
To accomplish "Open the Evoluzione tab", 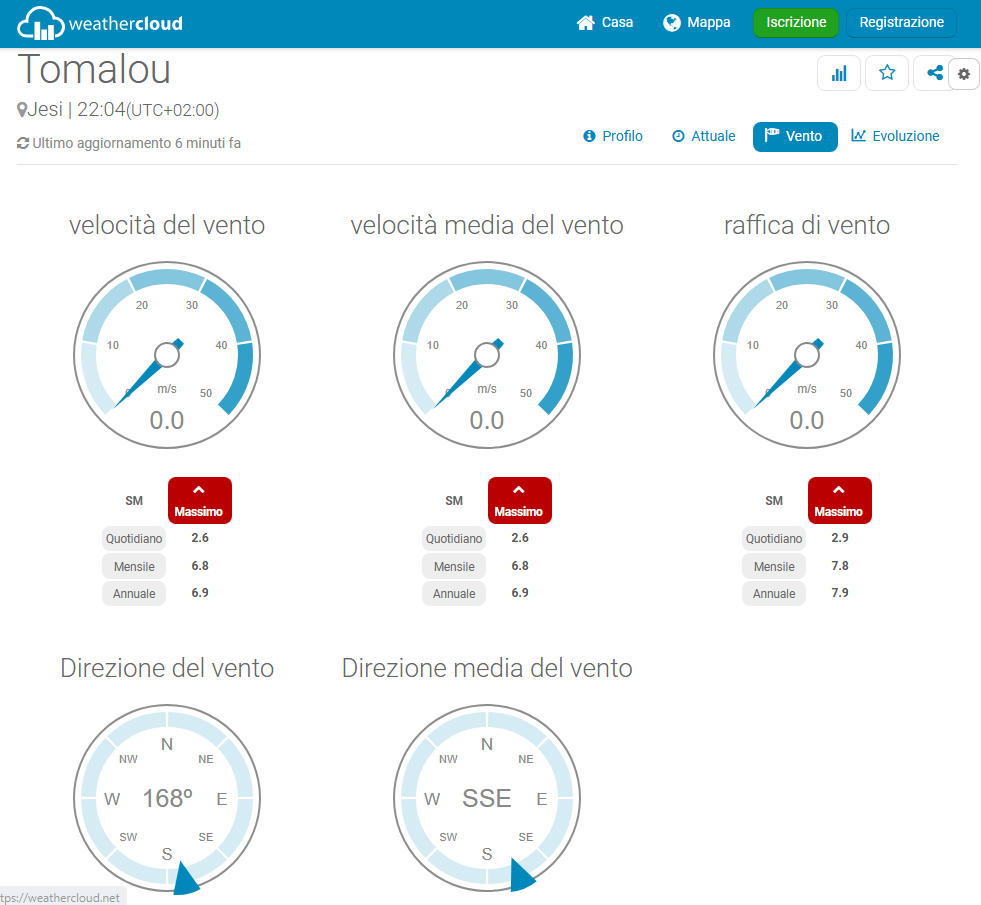I will click(895, 136).
